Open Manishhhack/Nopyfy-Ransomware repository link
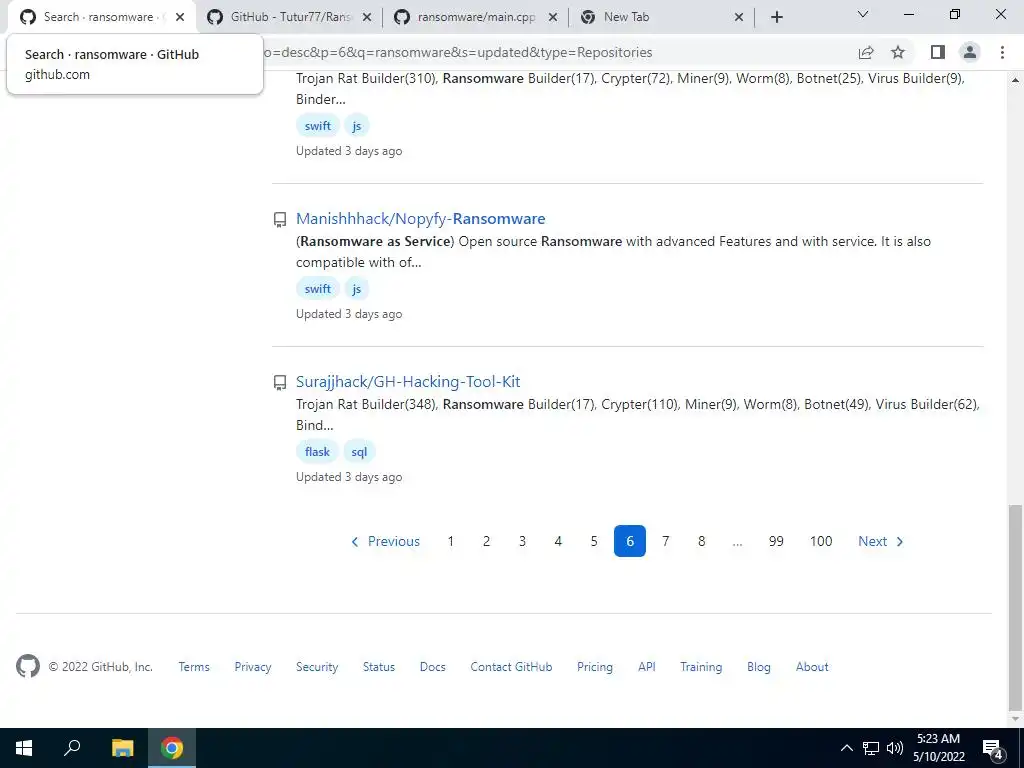Viewport: 1024px width, 768px height. [421, 219]
